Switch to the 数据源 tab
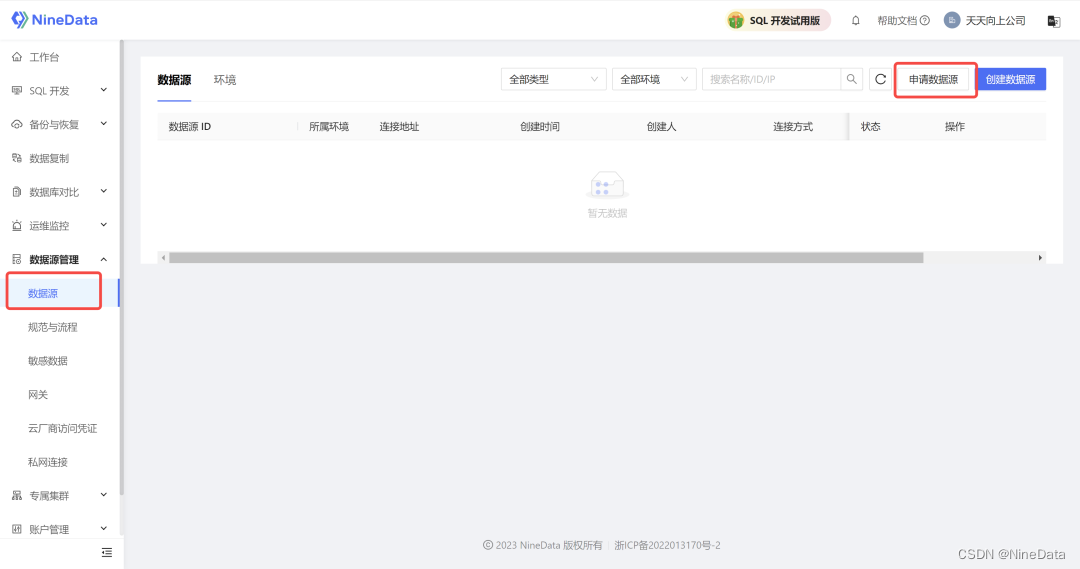 pos(174,80)
